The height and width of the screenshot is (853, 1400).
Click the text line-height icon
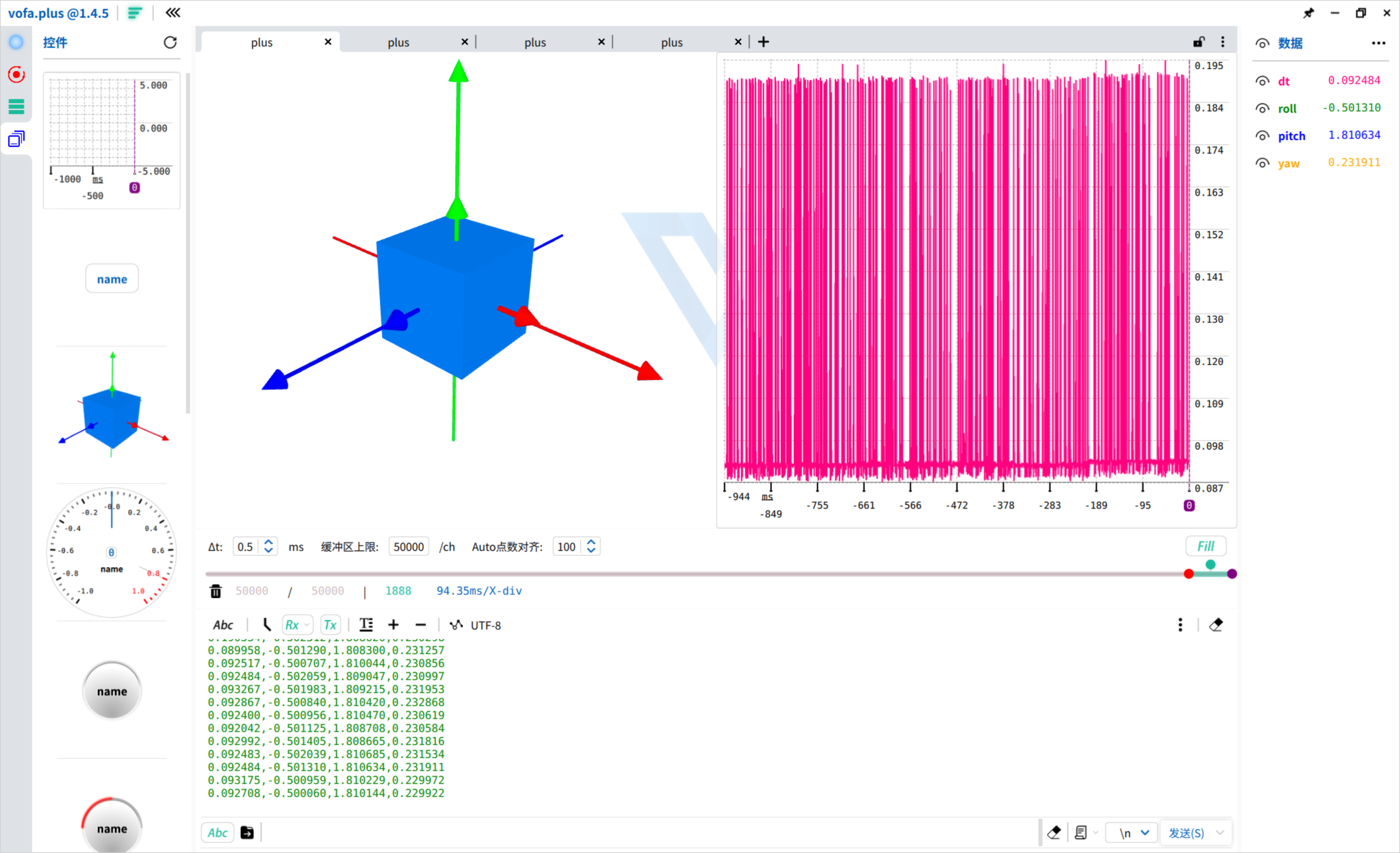[366, 625]
